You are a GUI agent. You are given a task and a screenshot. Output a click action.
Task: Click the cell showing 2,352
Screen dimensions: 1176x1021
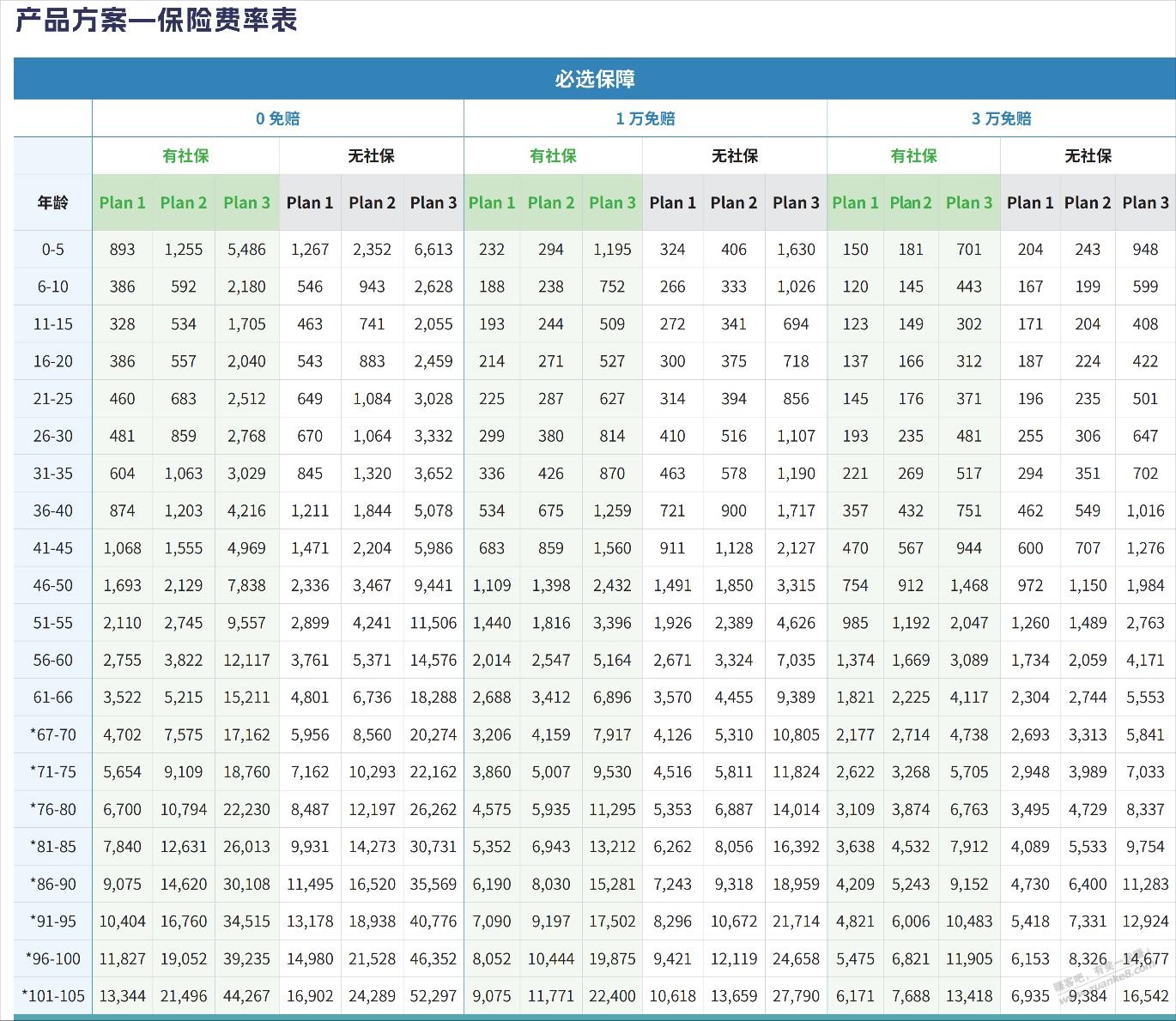point(372,250)
